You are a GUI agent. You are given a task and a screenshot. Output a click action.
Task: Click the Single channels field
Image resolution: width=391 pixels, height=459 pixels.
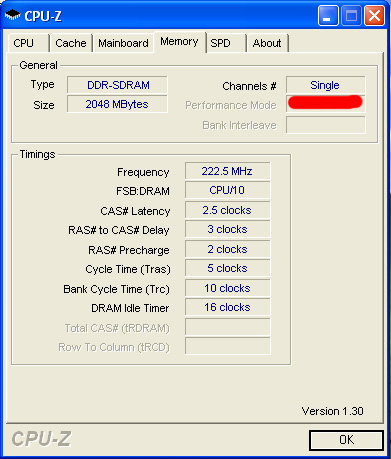(325, 85)
